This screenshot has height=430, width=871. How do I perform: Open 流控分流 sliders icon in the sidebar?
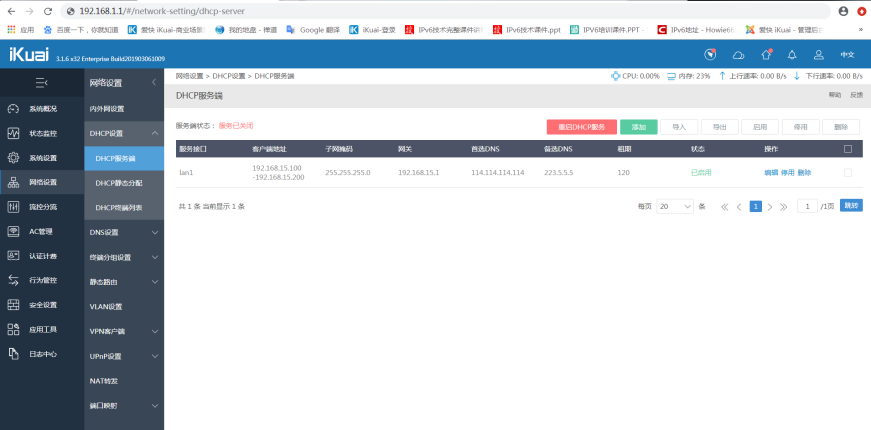pos(13,207)
